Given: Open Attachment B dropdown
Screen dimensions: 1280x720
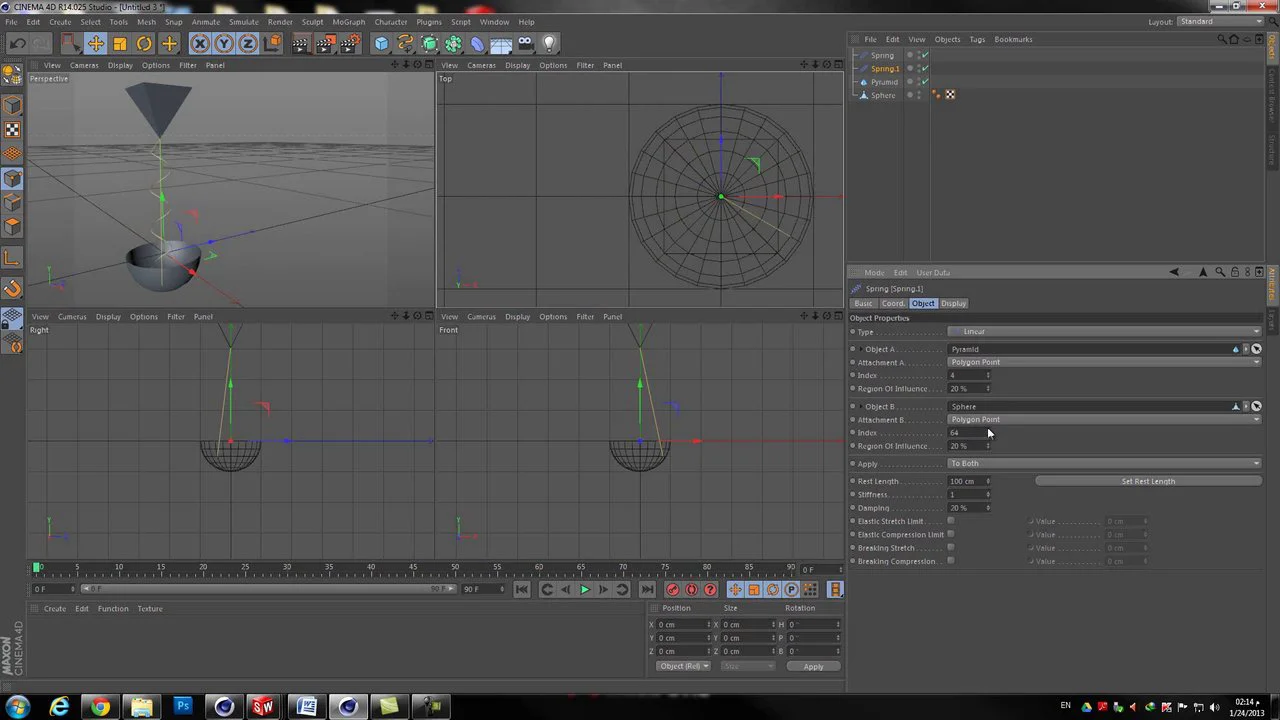Looking at the screenshot, I should 1104,419.
